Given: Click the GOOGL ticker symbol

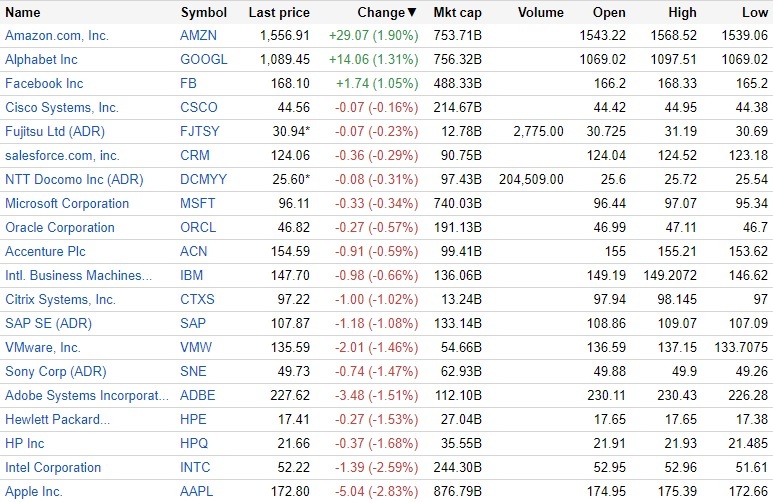Looking at the screenshot, I should [204, 59].
